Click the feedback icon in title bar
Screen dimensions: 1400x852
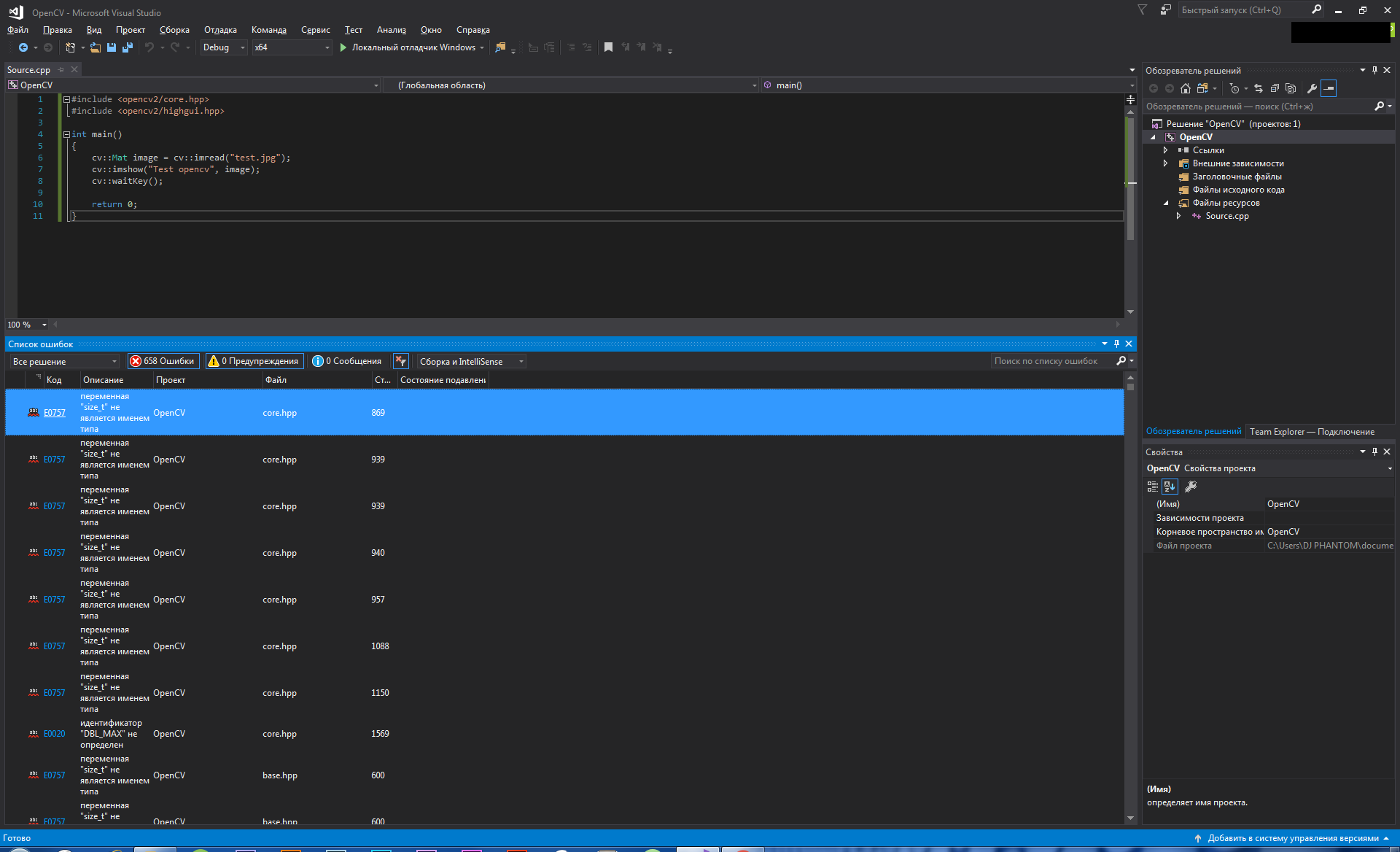(x=1165, y=10)
